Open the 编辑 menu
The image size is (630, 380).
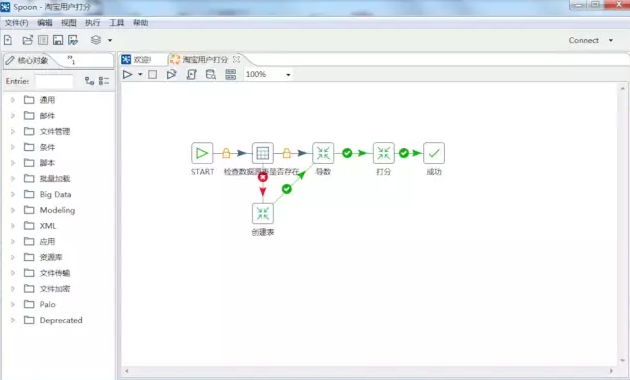pyautogui.click(x=45, y=23)
